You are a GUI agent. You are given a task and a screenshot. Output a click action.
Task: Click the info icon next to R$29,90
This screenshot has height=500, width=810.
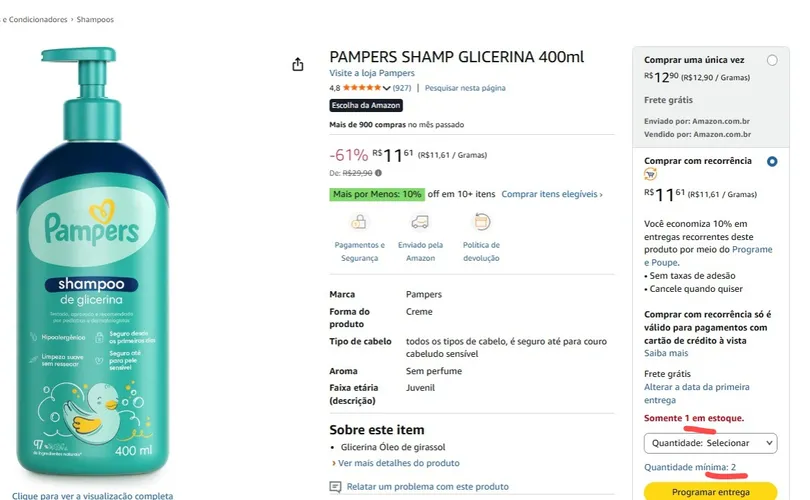(378, 173)
